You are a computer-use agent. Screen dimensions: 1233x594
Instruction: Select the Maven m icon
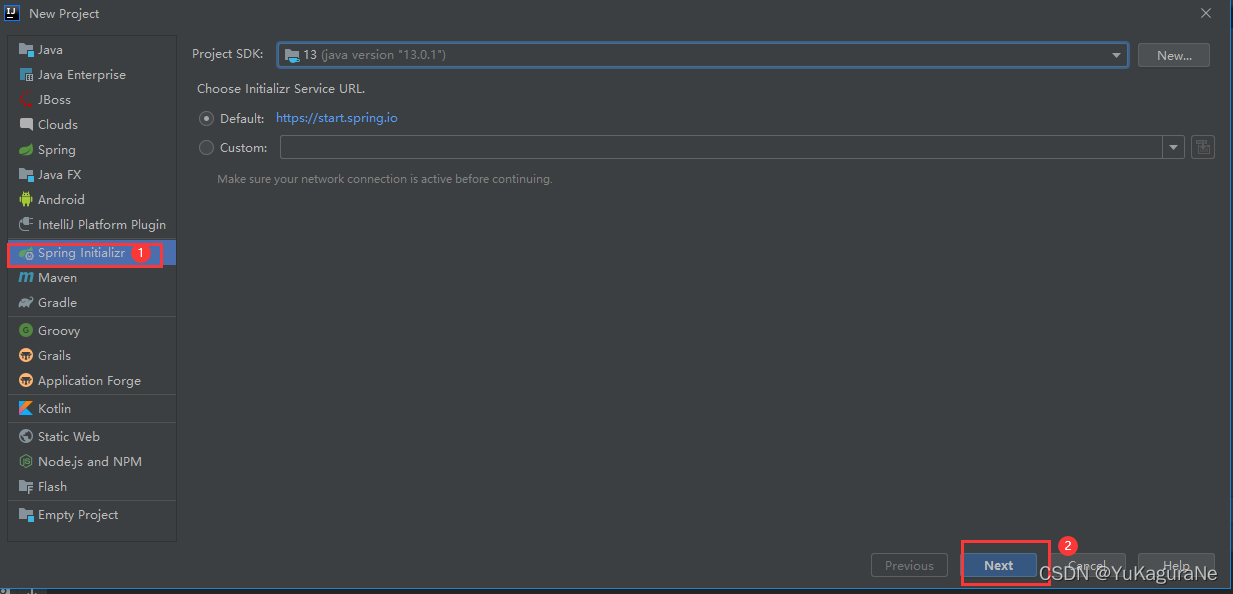click(x=26, y=278)
